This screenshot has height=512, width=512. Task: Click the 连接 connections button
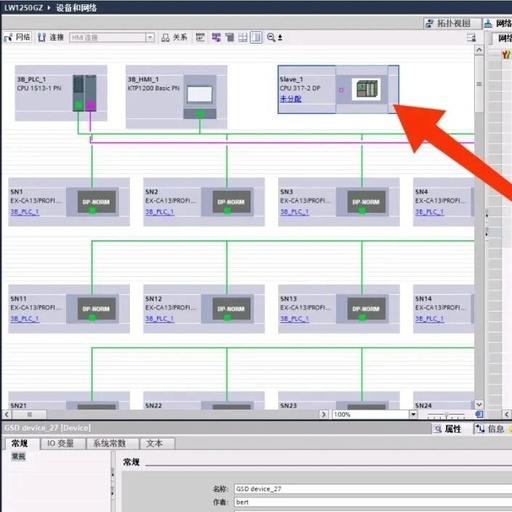[x=51, y=37]
